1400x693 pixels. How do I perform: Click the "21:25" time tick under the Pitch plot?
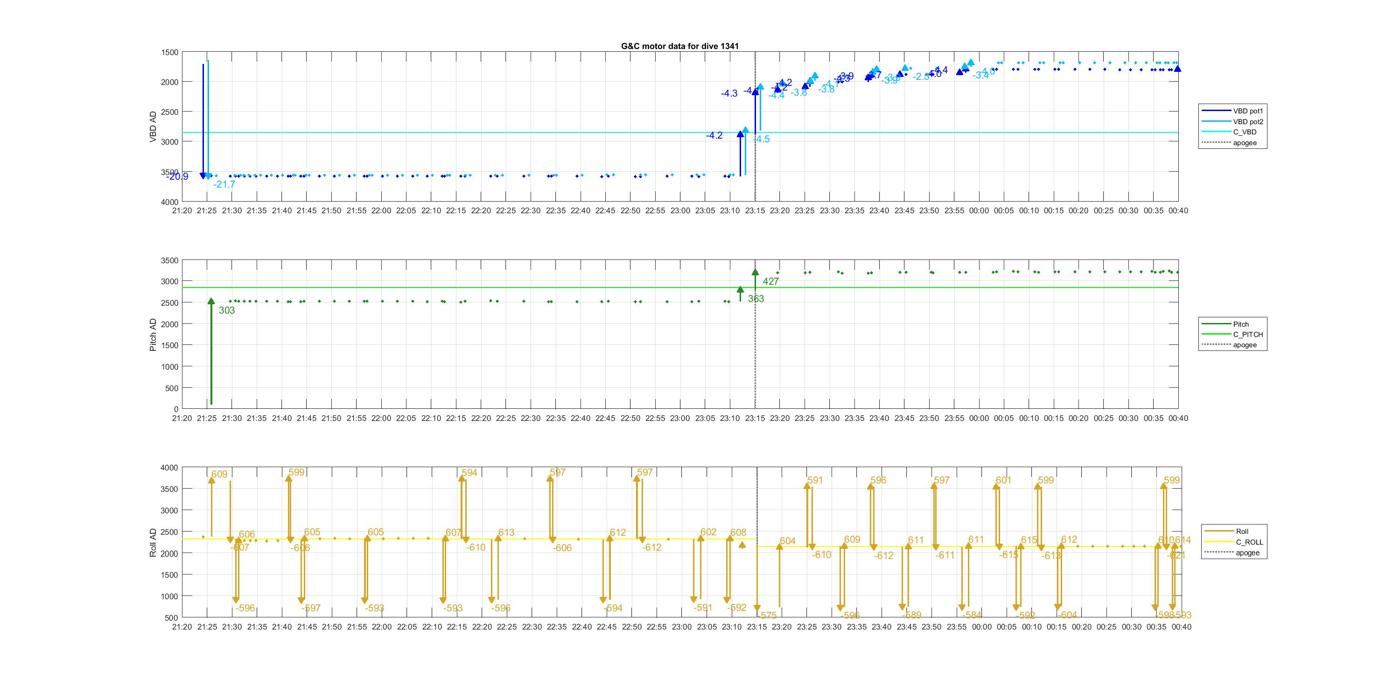pos(207,419)
